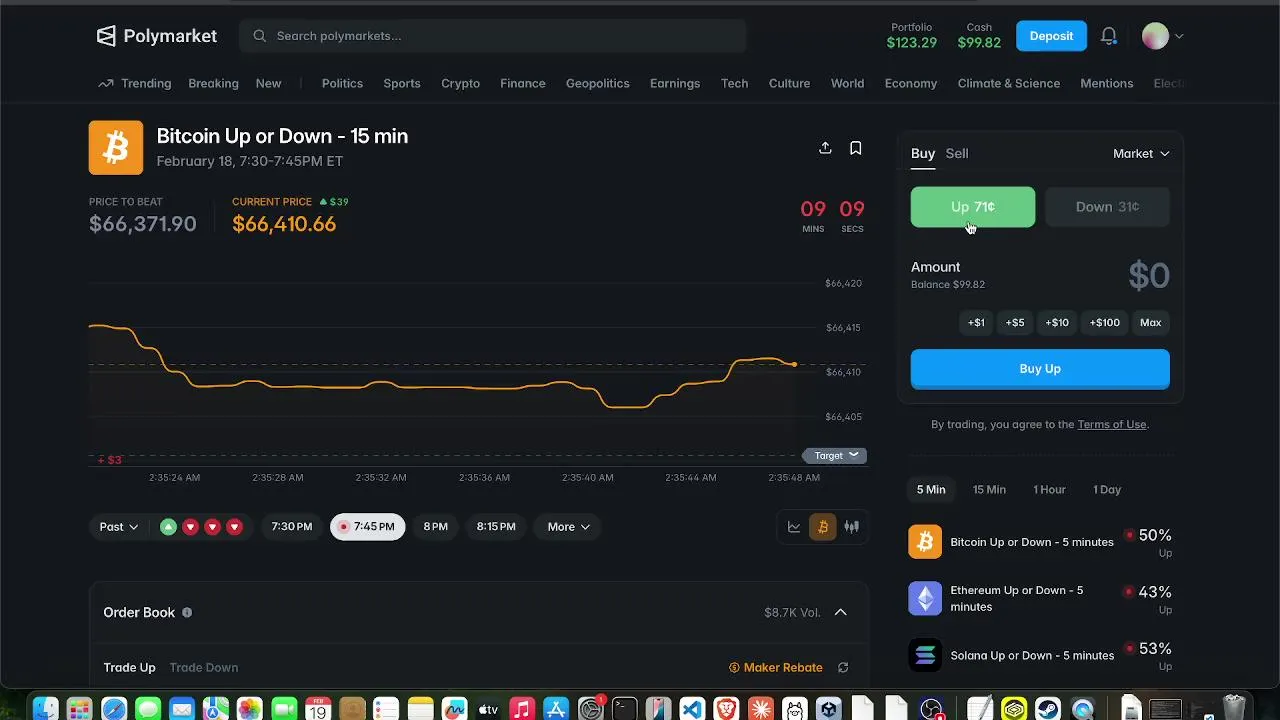The image size is (1280, 720).
Task: Click the Buy Up button
Action: pyautogui.click(x=1040, y=369)
